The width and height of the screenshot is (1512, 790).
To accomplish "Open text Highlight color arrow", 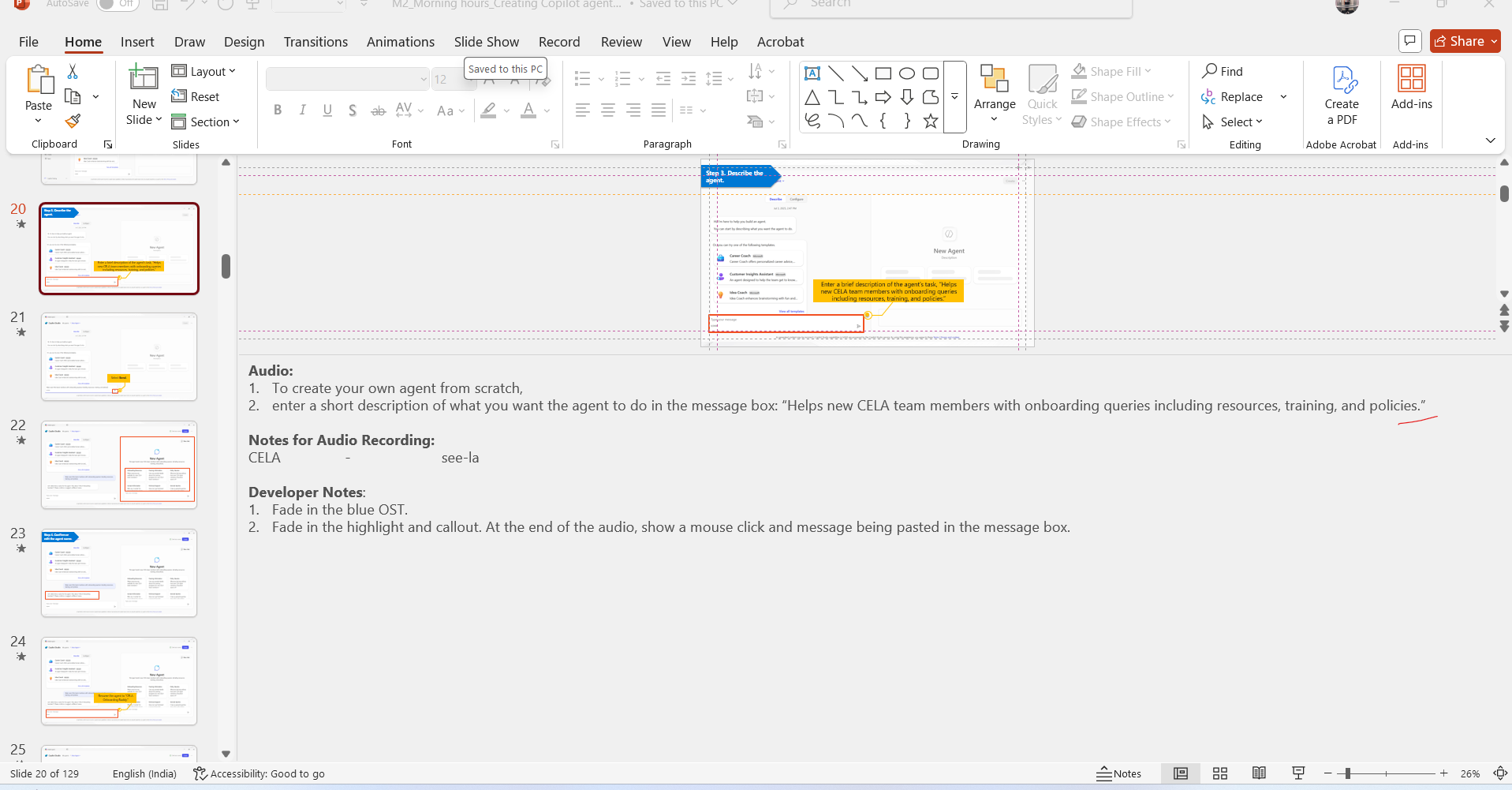I will point(506,110).
